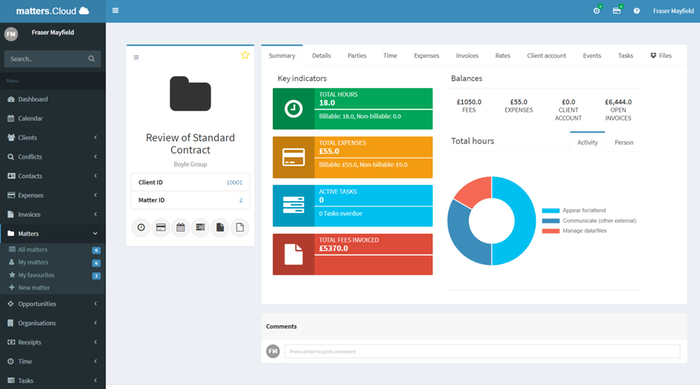Screen dimensions: 700x389
Task: Click the record time clock button on matter card
Action: (x=141, y=227)
